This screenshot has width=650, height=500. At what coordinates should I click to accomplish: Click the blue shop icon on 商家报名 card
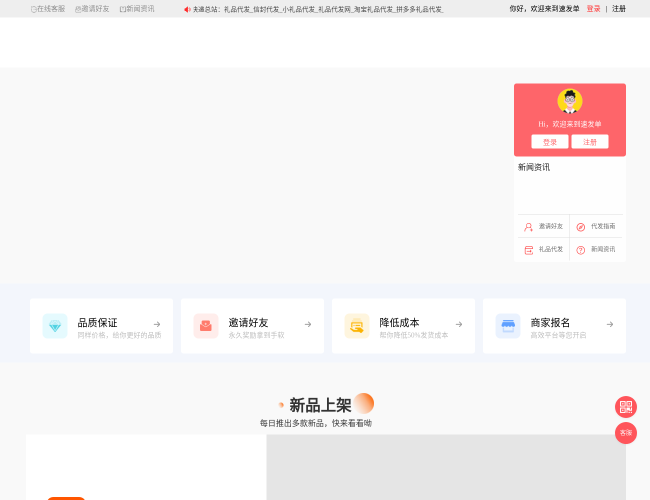point(508,326)
